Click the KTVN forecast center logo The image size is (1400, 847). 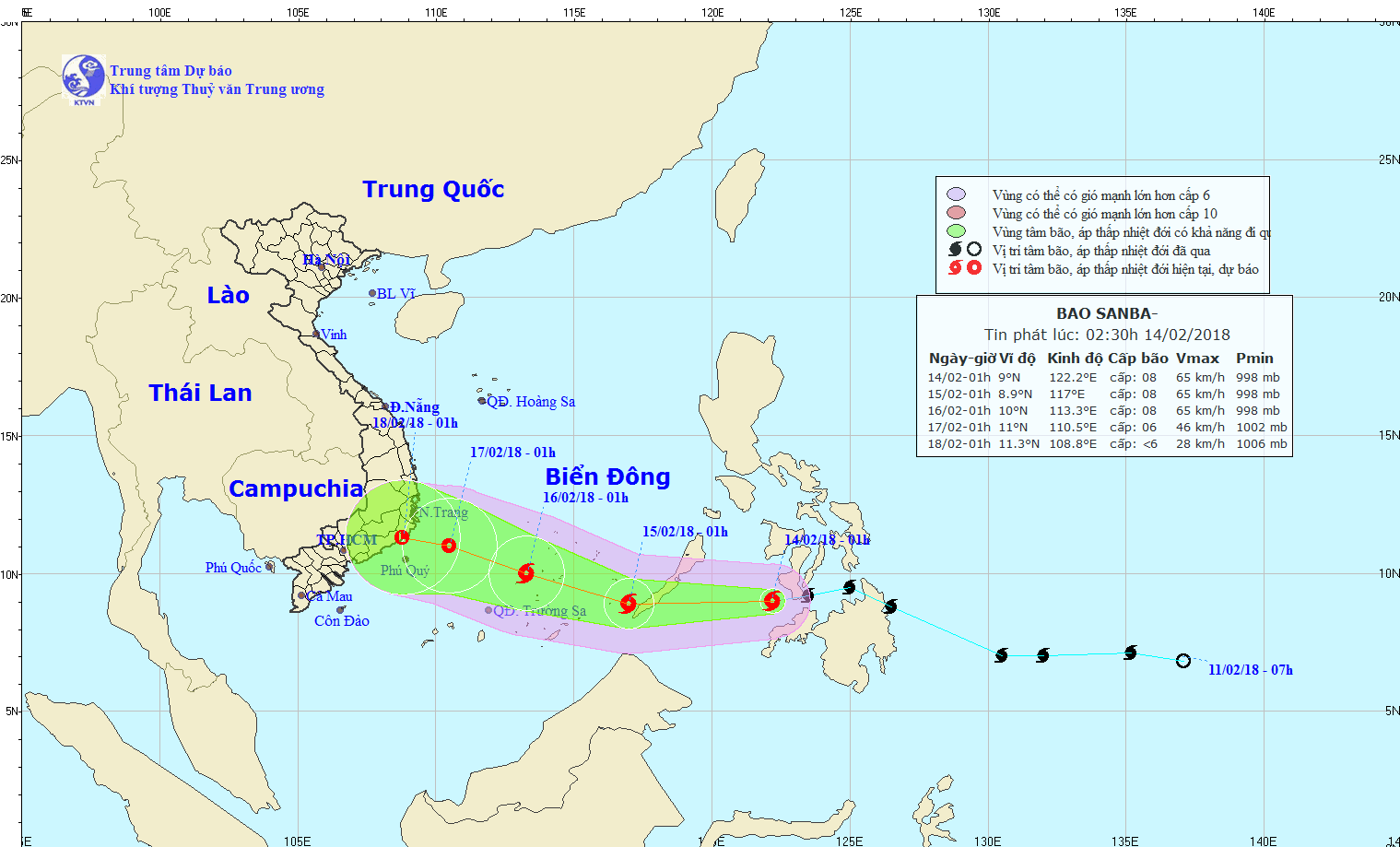(x=84, y=79)
